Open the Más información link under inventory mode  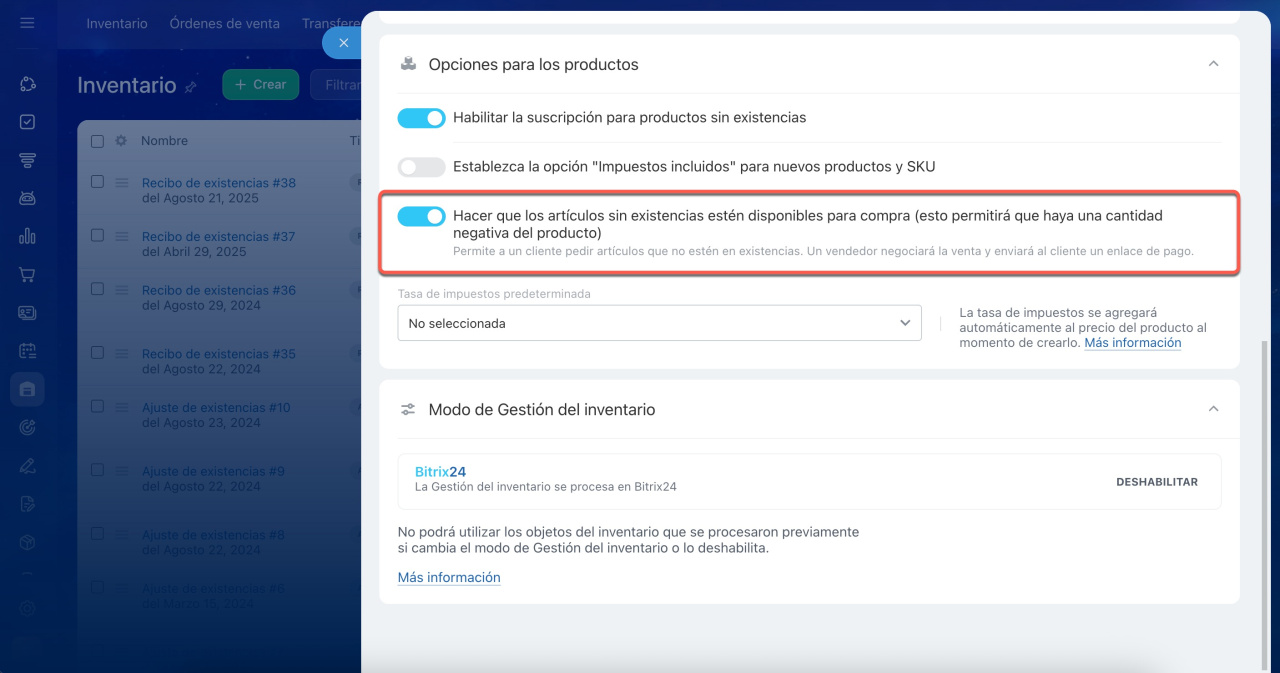click(x=449, y=577)
